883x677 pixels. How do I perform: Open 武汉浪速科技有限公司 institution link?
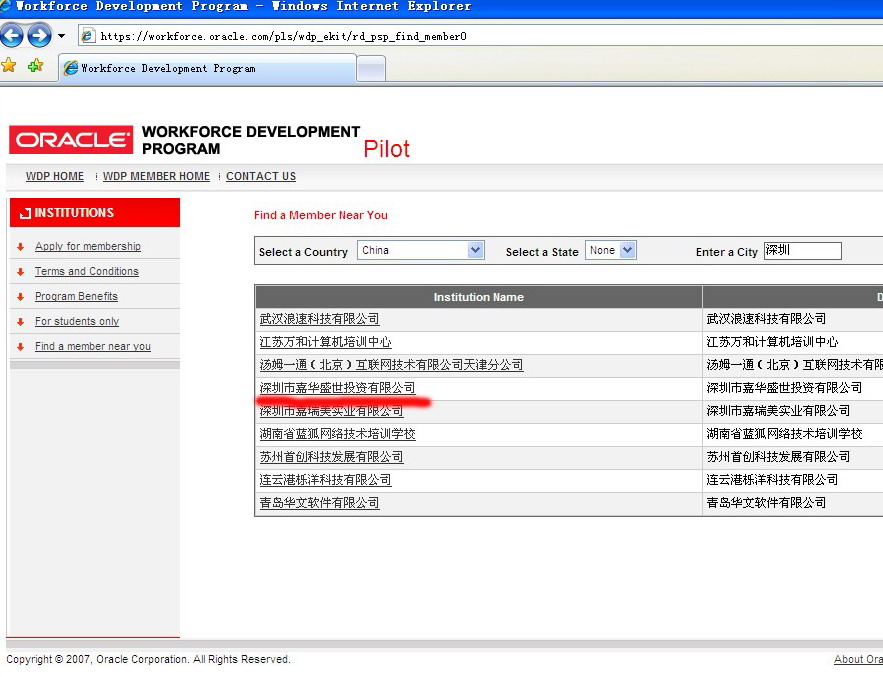point(319,319)
